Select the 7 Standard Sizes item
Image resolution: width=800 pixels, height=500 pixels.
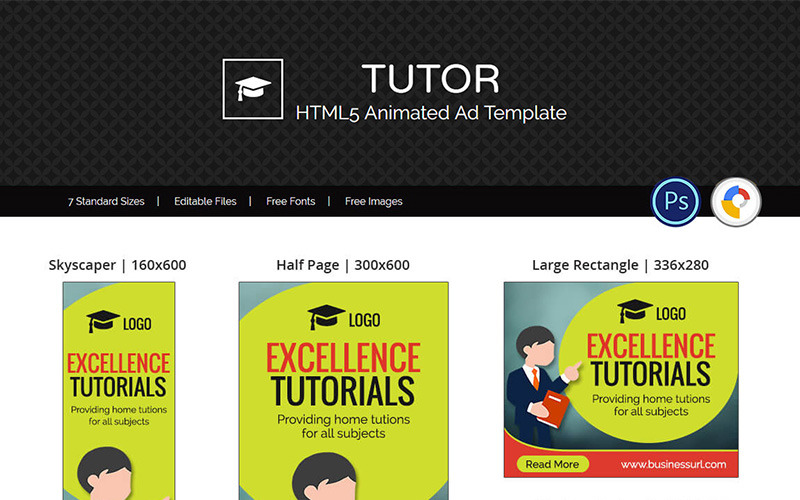click(x=106, y=202)
